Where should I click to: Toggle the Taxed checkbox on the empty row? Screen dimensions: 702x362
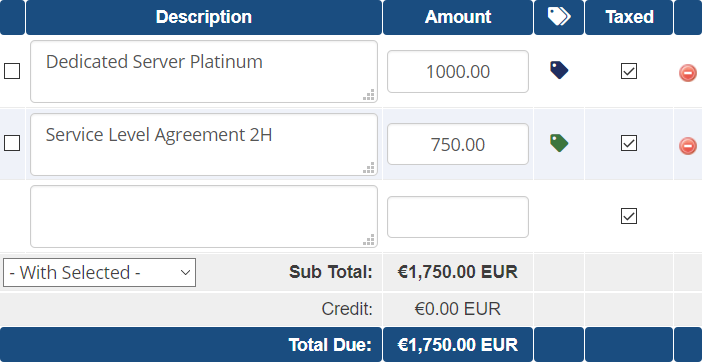(629, 216)
